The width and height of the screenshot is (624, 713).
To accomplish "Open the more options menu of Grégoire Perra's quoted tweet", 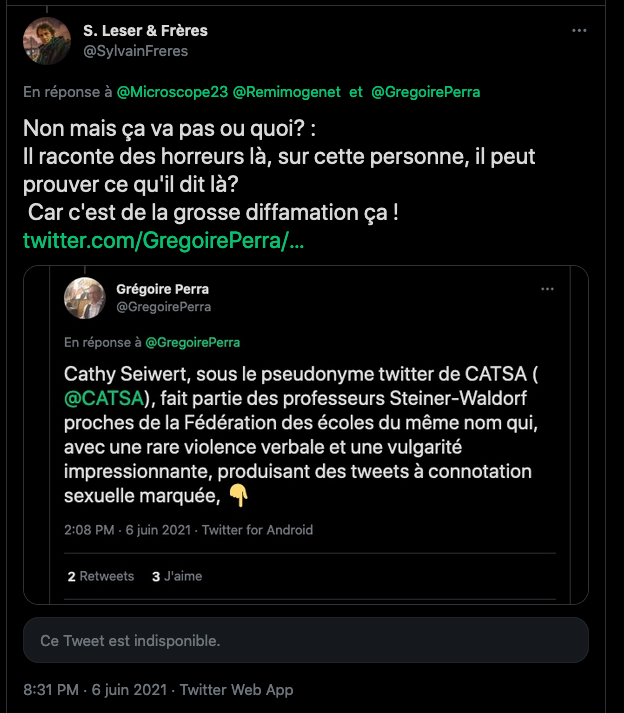I will (x=547, y=289).
